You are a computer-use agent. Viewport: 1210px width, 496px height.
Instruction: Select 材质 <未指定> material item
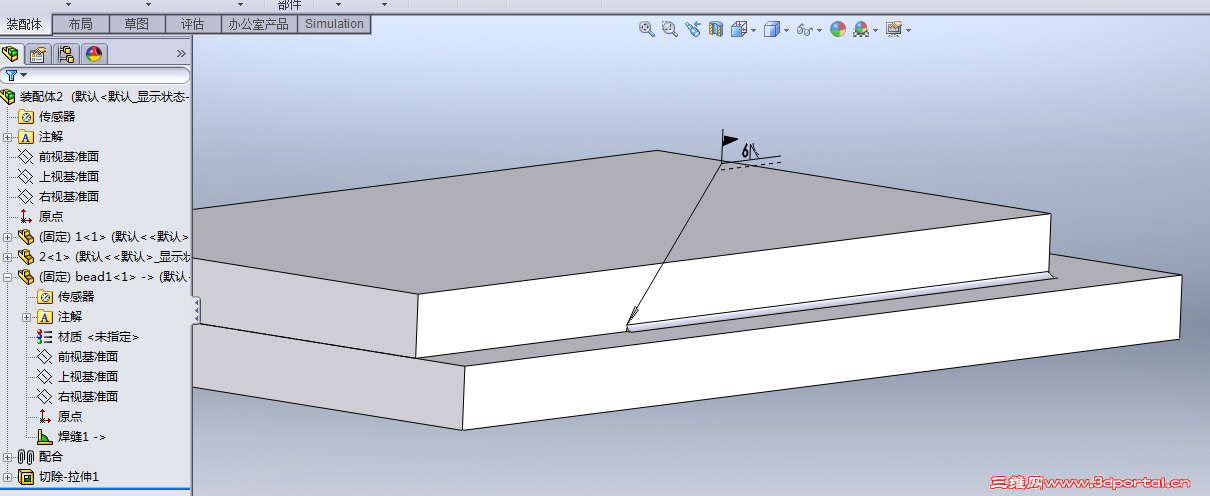(x=88, y=337)
